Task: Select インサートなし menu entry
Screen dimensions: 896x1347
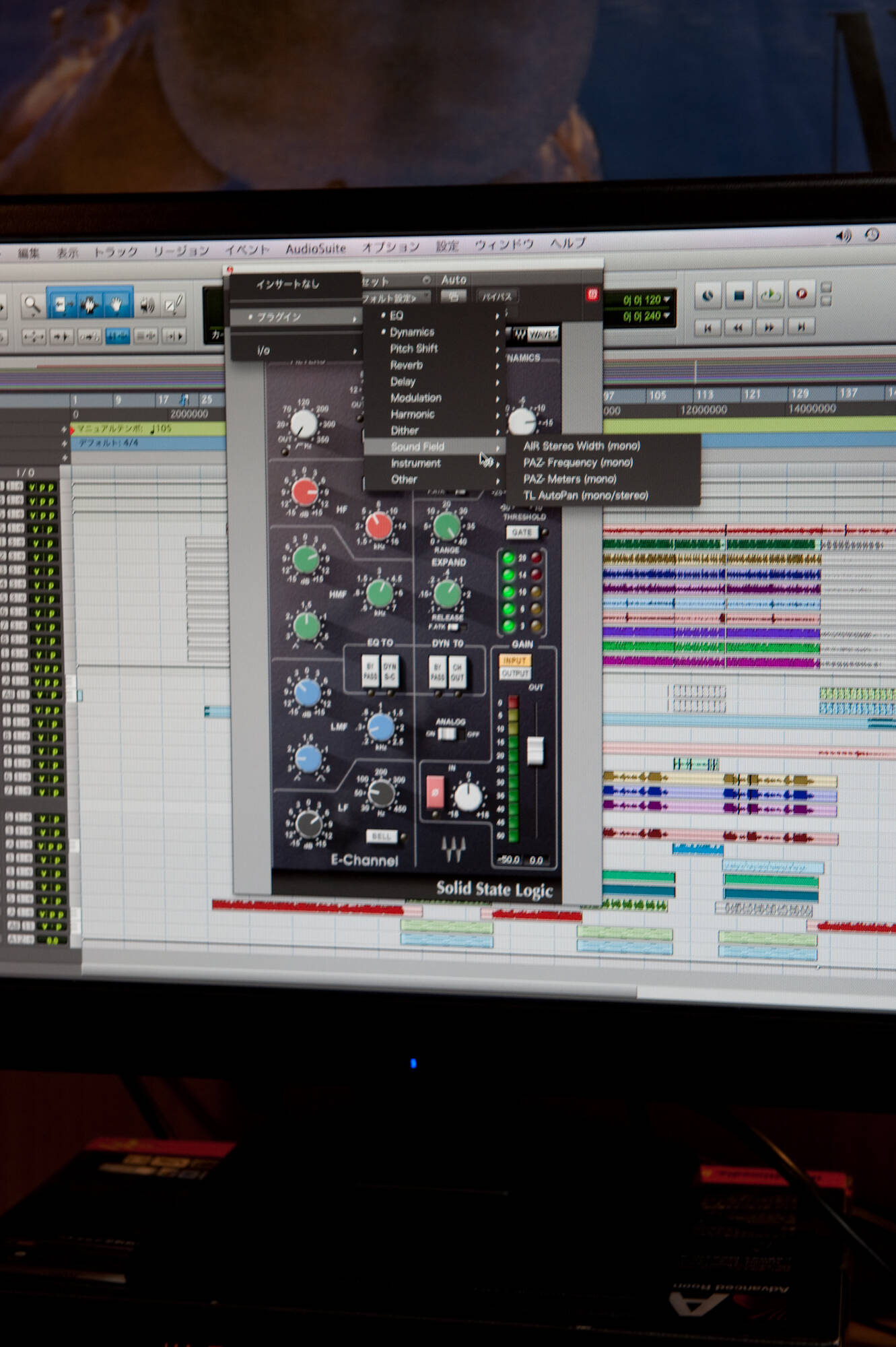Action: pos(296,284)
